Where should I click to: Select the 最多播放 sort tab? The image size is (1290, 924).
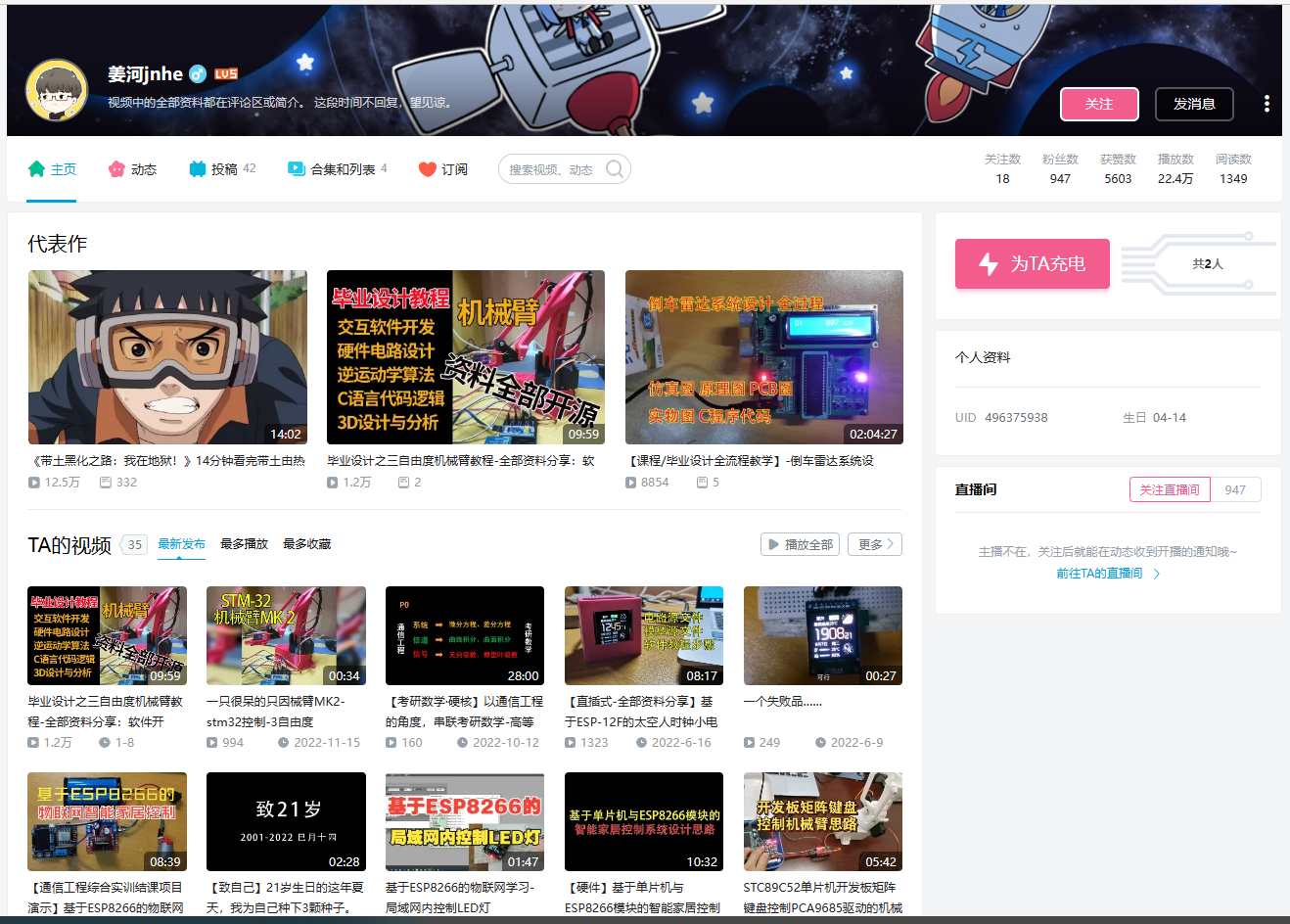pyautogui.click(x=244, y=544)
